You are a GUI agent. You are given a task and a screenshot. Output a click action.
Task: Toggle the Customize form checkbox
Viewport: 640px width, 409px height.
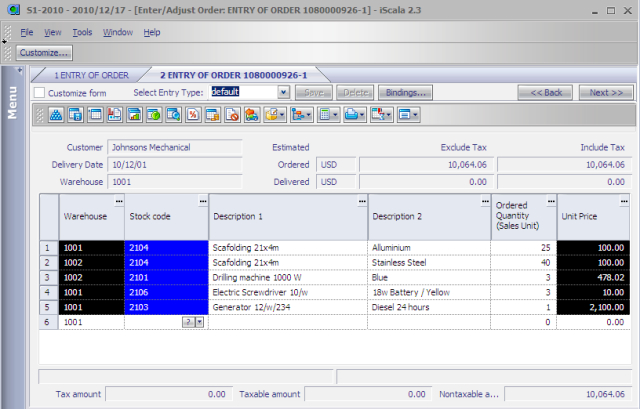(x=39, y=93)
